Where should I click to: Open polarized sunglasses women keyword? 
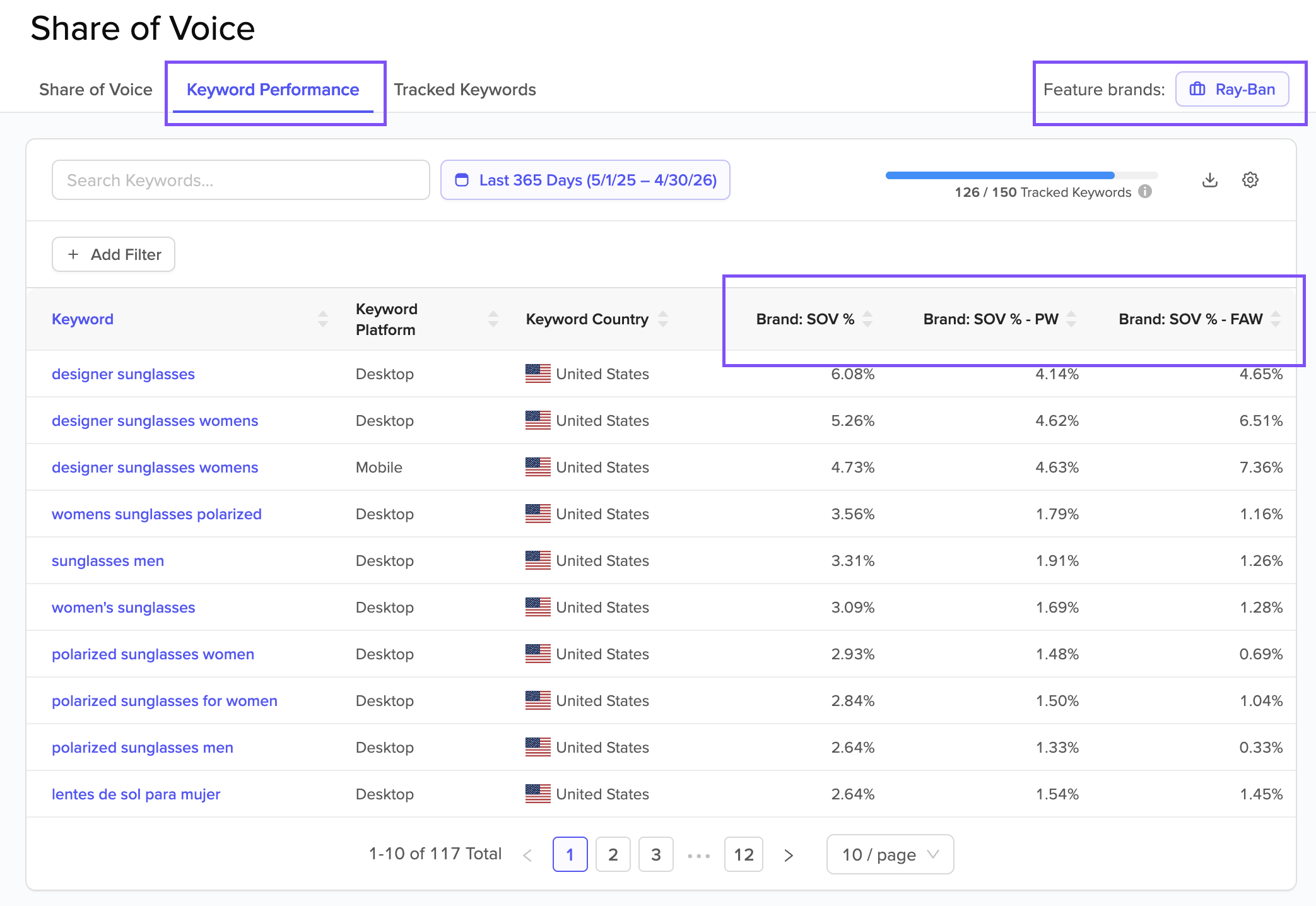pos(153,654)
